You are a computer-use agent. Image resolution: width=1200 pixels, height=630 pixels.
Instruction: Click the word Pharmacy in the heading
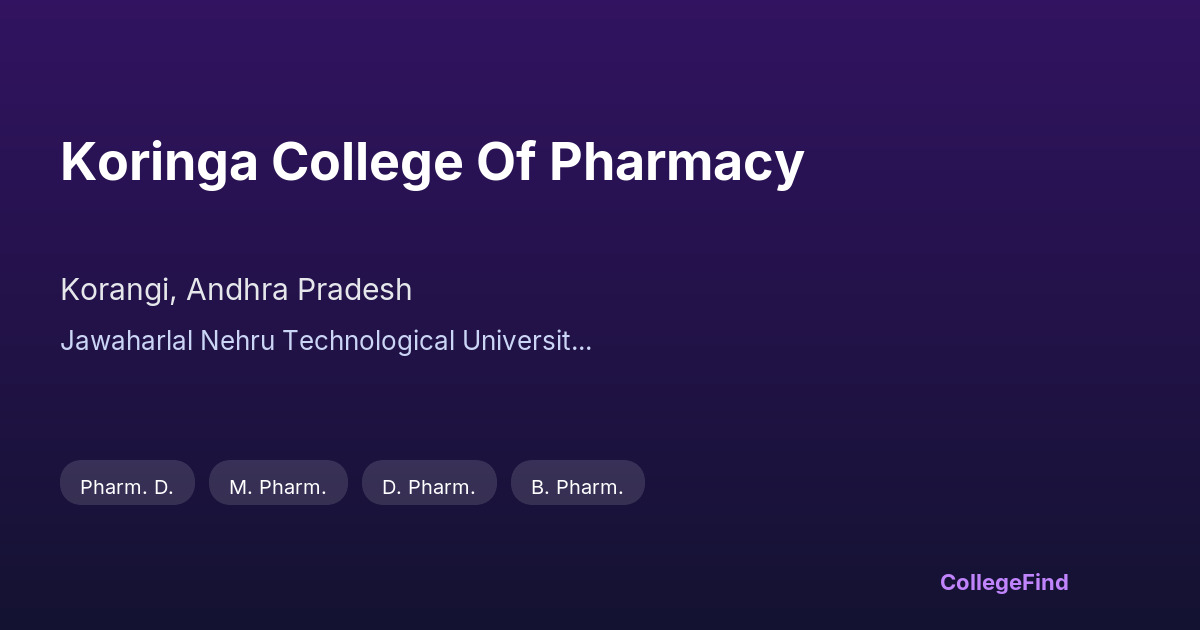[x=676, y=162]
